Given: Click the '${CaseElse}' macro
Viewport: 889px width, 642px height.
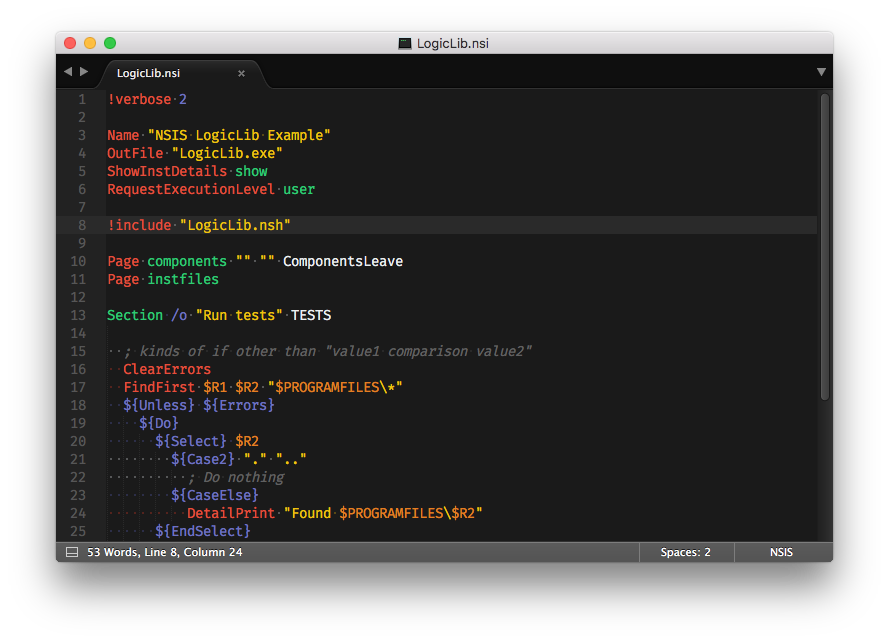Looking at the screenshot, I should 215,495.
